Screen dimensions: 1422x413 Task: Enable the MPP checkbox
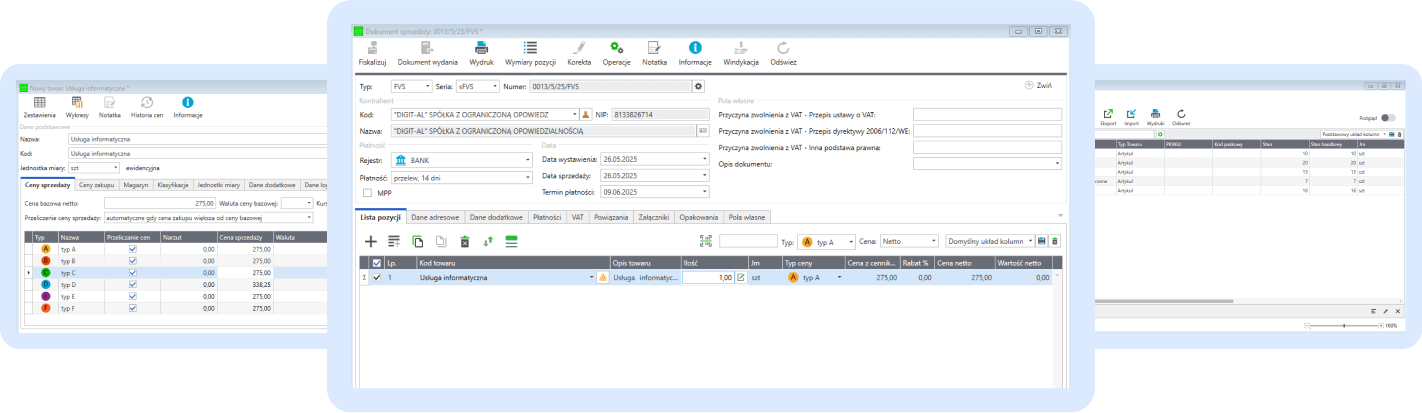368,192
